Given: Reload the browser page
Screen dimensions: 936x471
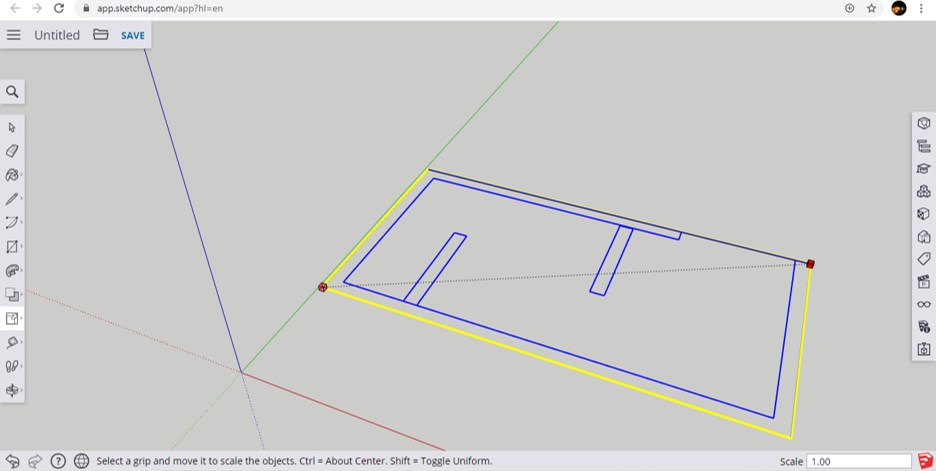Looking at the screenshot, I should 58,8.
